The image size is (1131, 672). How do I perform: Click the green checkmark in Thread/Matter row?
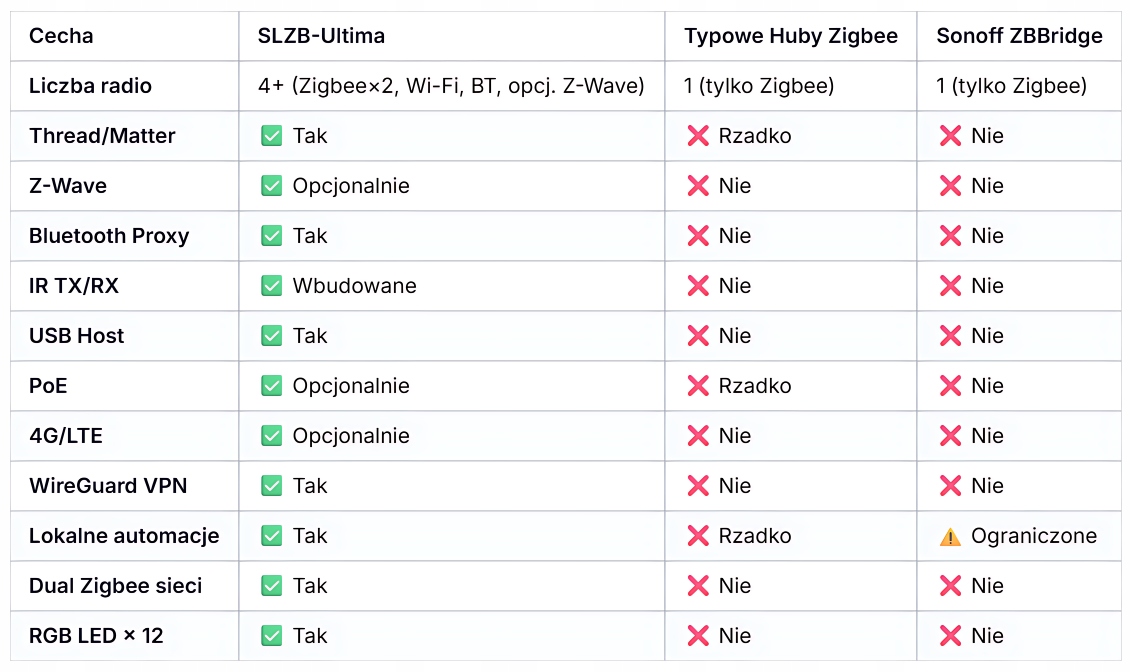point(271,136)
